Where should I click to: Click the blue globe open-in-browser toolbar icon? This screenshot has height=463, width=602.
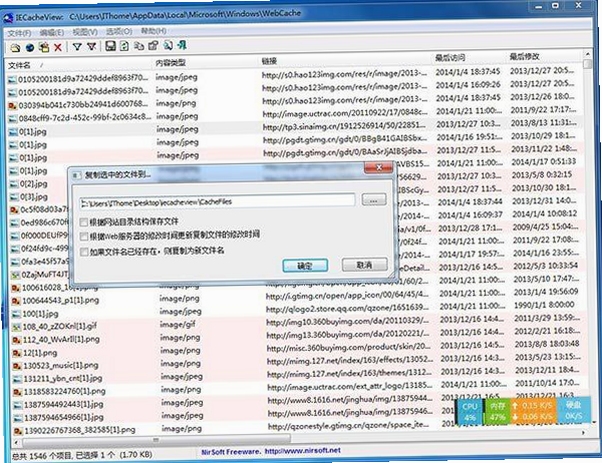pos(30,48)
